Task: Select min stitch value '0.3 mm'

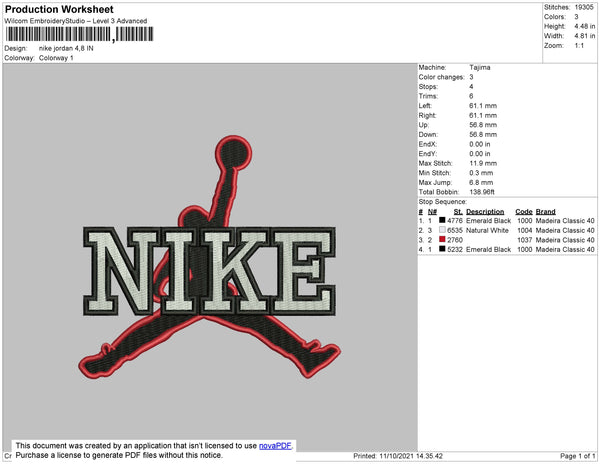Action: 481,173
